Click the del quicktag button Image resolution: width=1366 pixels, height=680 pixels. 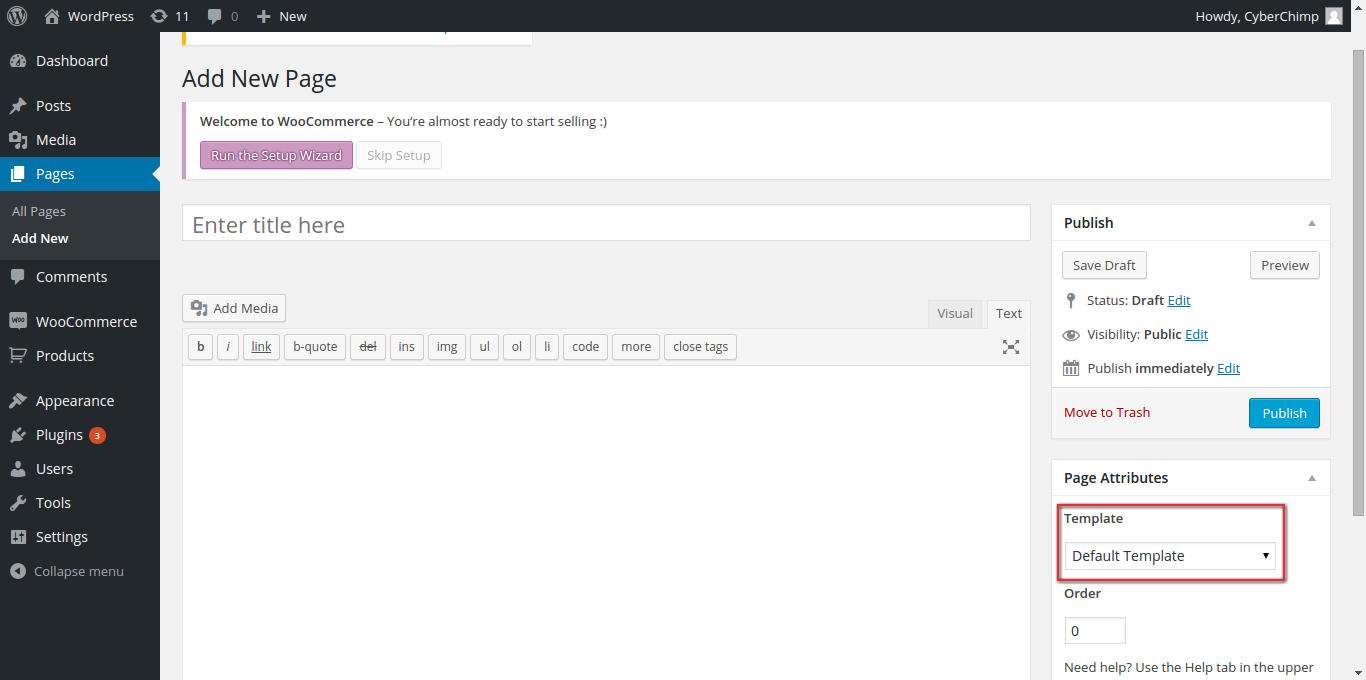click(x=368, y=347)
